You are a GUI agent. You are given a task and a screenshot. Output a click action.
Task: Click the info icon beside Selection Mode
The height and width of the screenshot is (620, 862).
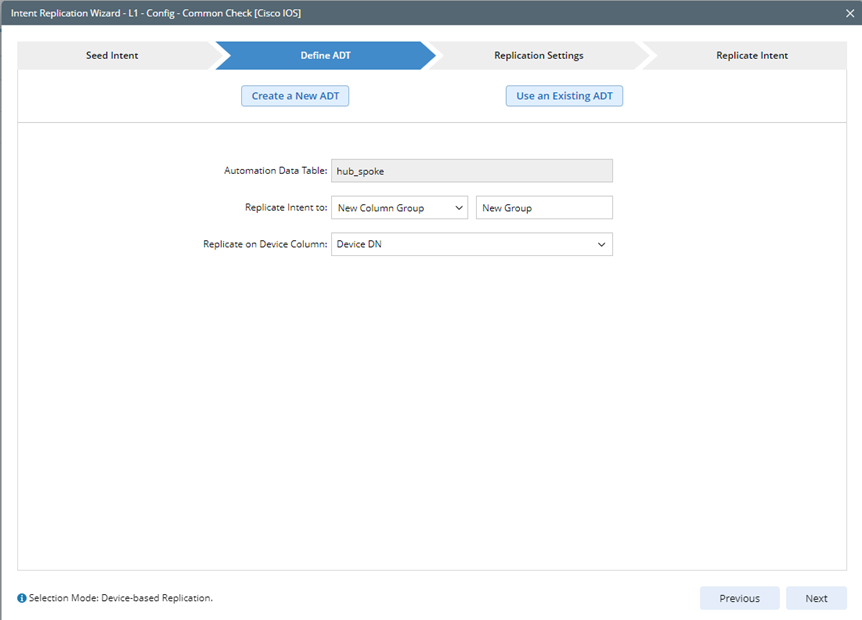point(22,598)
